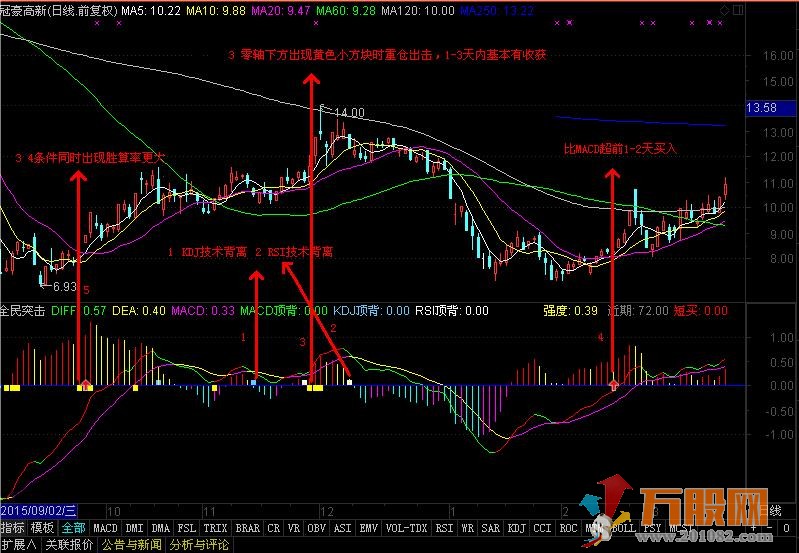
Task: Switch to the CR indicator
Action: (x=274, y=528)
